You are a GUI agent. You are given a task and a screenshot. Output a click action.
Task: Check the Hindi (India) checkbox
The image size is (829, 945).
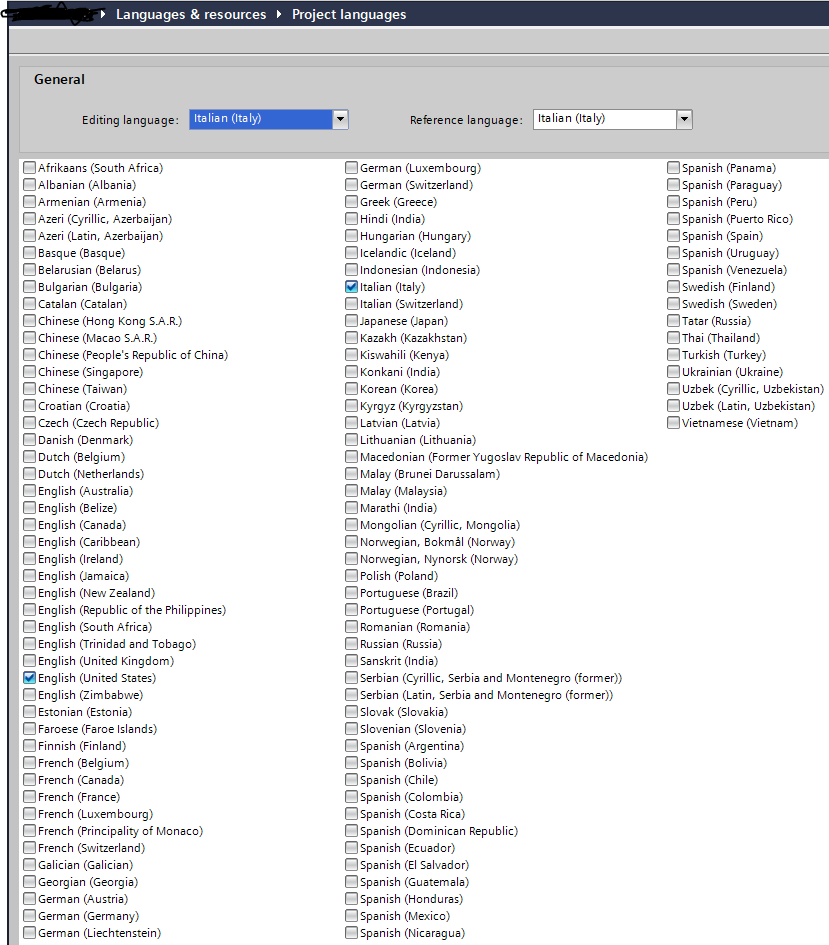[351, 219]
